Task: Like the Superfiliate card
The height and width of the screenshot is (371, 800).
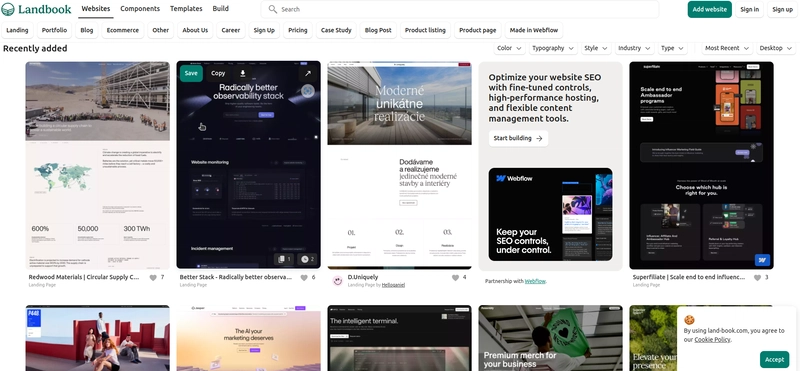Action: [x=757, y=278]
